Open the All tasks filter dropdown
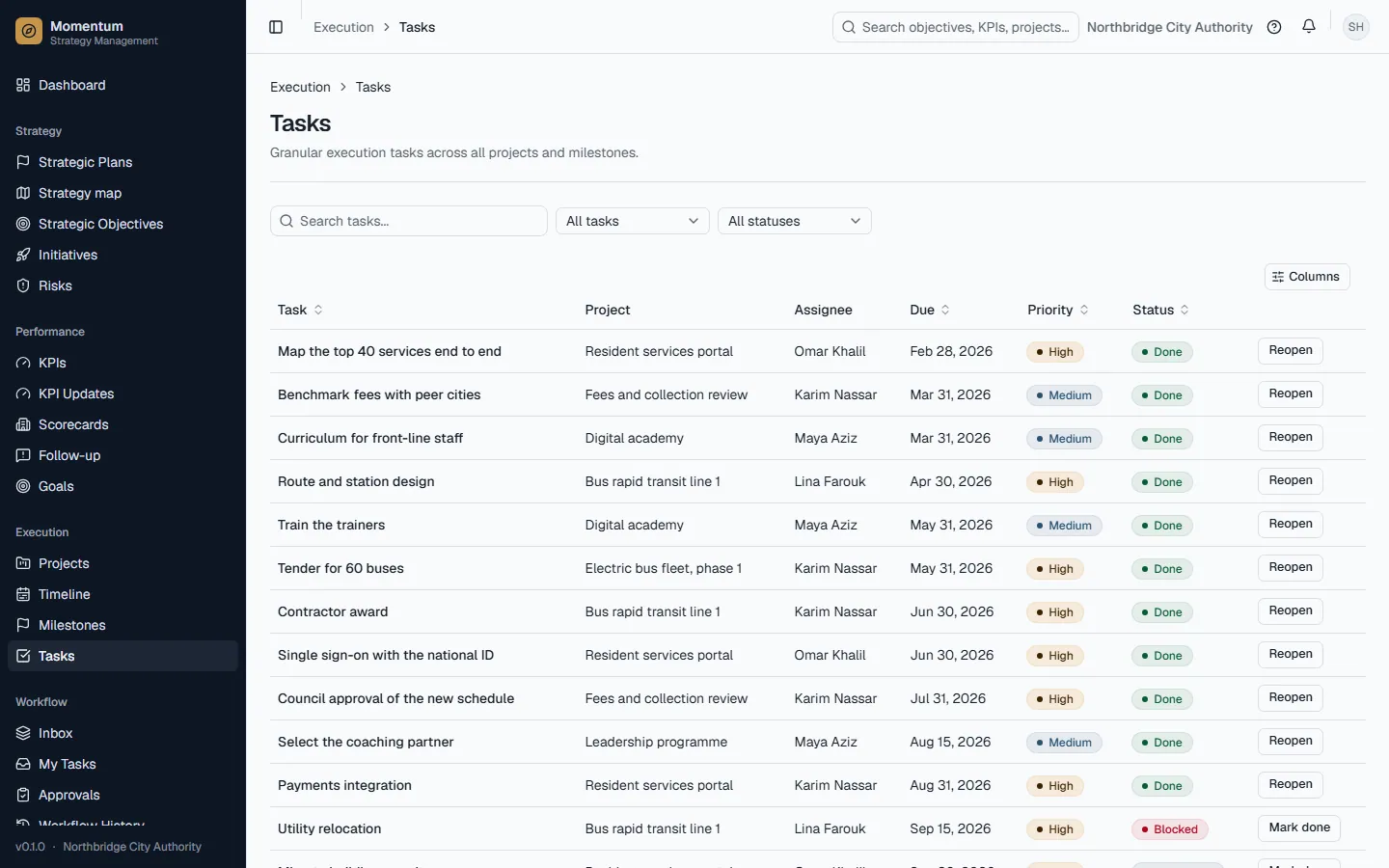This screenshot has height=868, width=1389. pos(633,221)
